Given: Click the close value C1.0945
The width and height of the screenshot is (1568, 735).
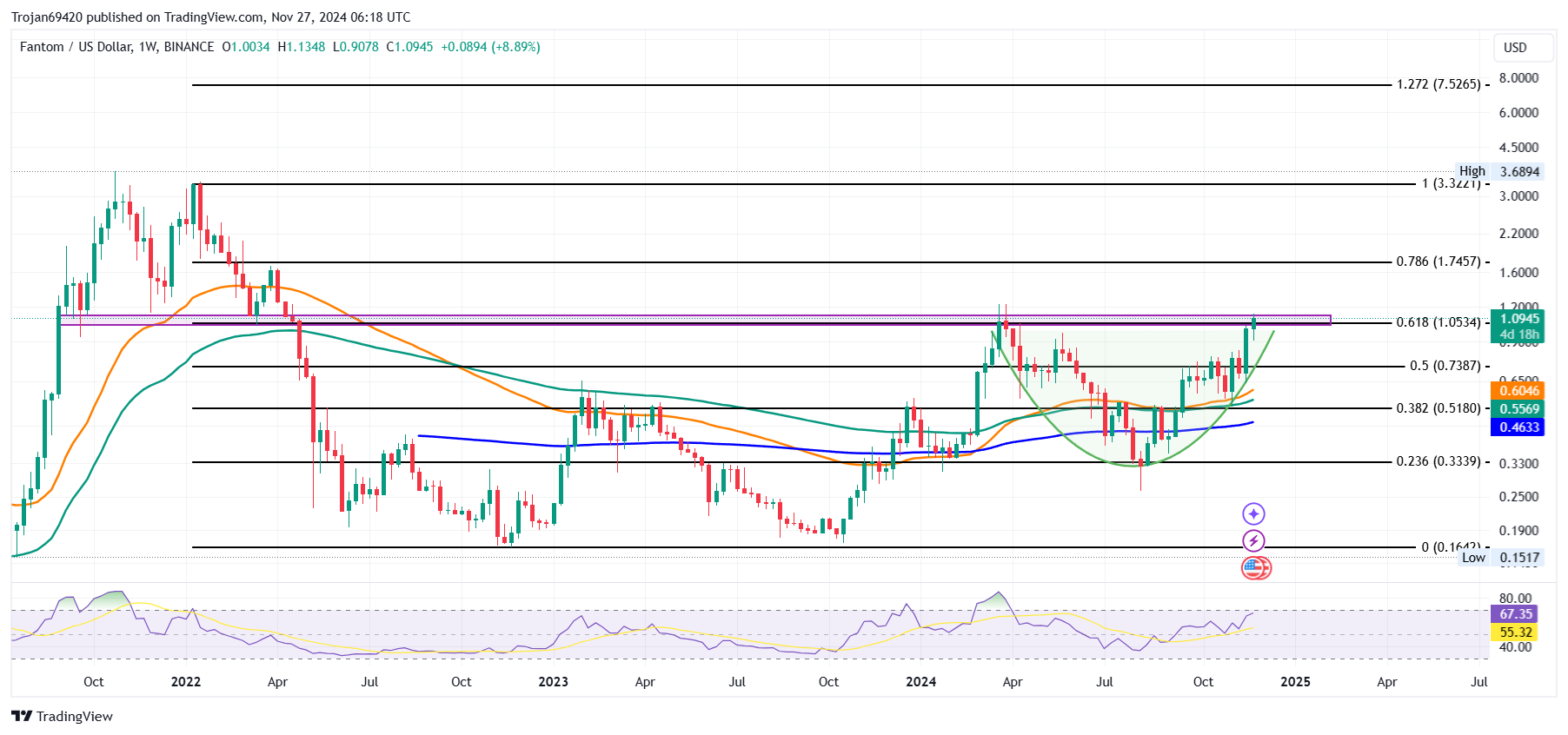Looking at the screenshot, I should click(x=409, y=47).
